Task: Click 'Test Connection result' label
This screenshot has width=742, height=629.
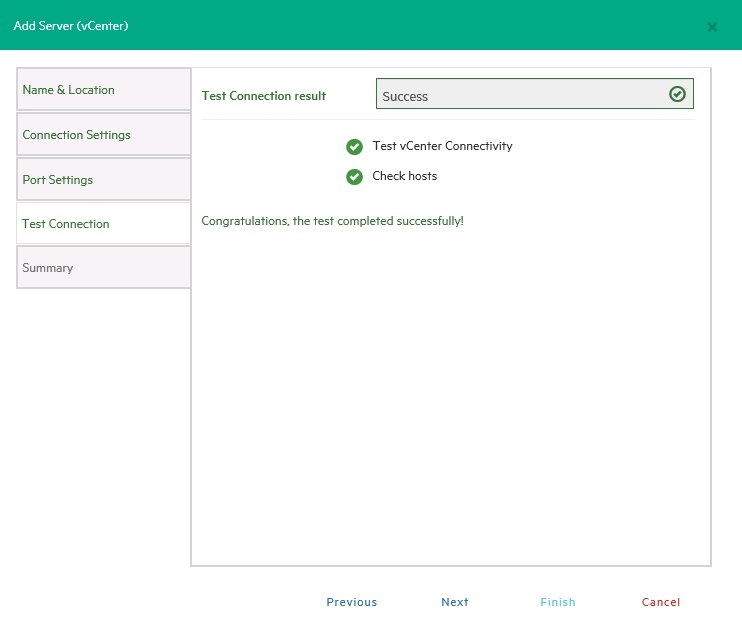Action: coord(264,96)
